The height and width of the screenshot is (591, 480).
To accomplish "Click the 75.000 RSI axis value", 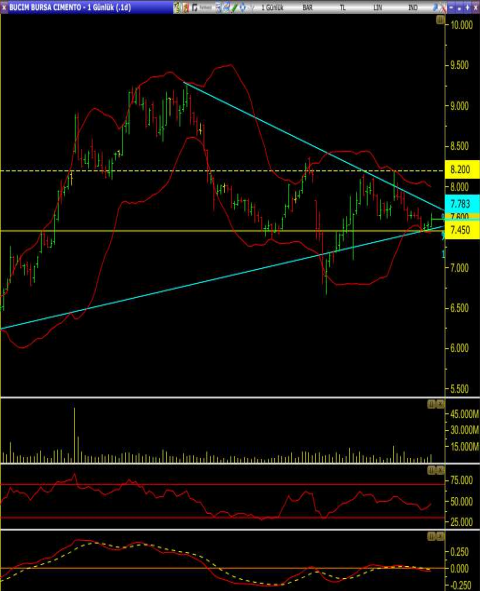I will point(461,480).
